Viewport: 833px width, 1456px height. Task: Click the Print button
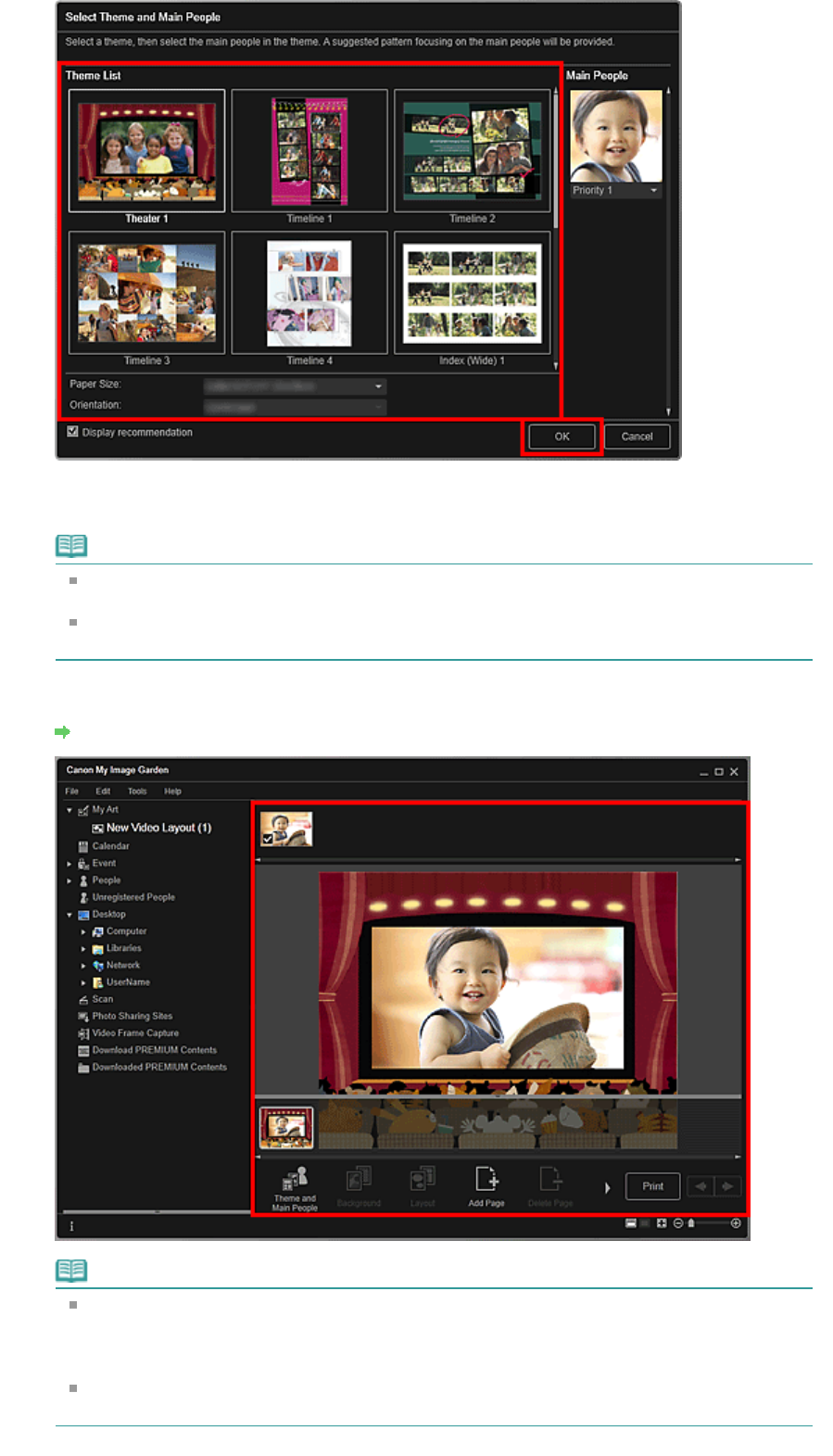(x=653, y=1186)
